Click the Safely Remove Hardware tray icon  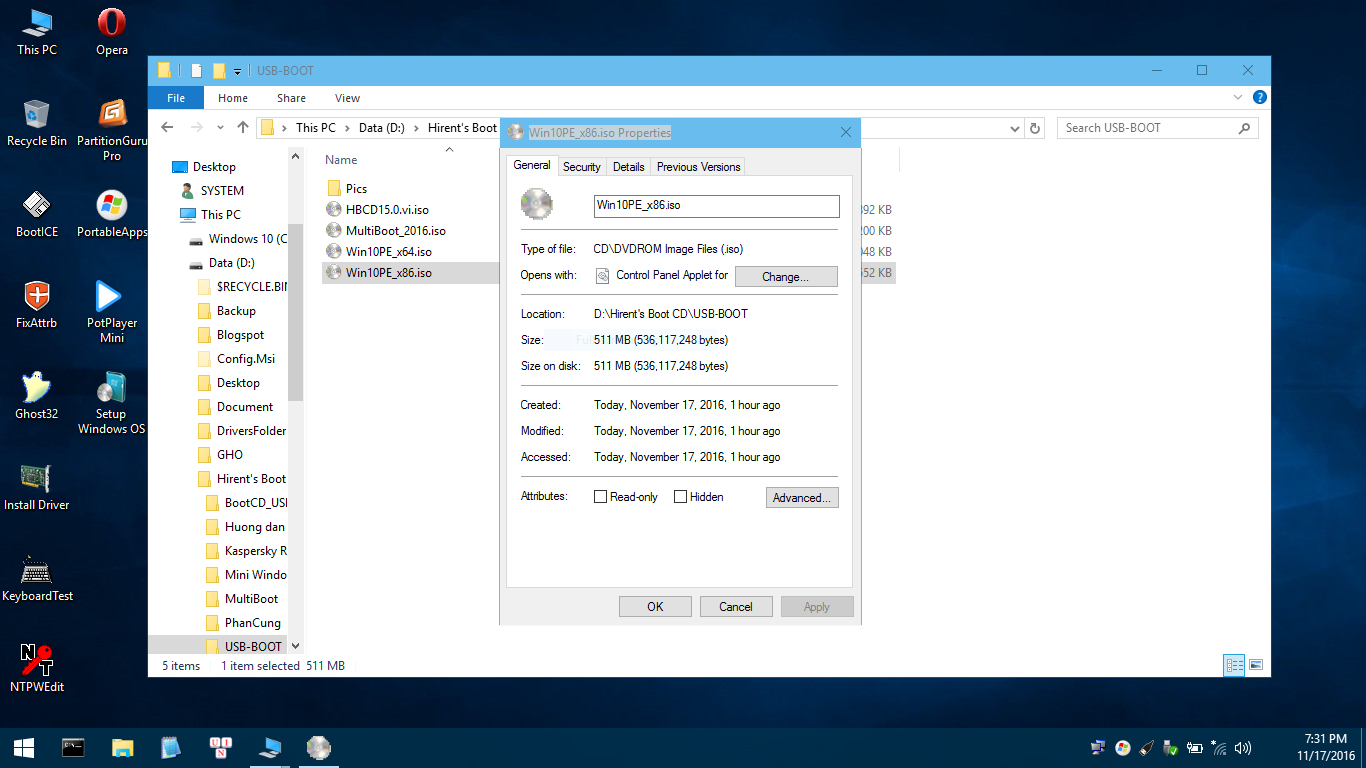click(1170, 747)
